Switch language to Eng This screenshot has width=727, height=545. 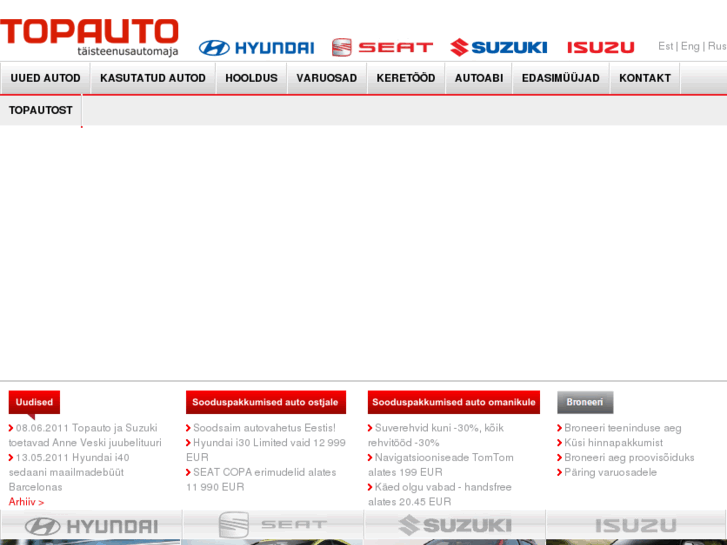(690, 46)
